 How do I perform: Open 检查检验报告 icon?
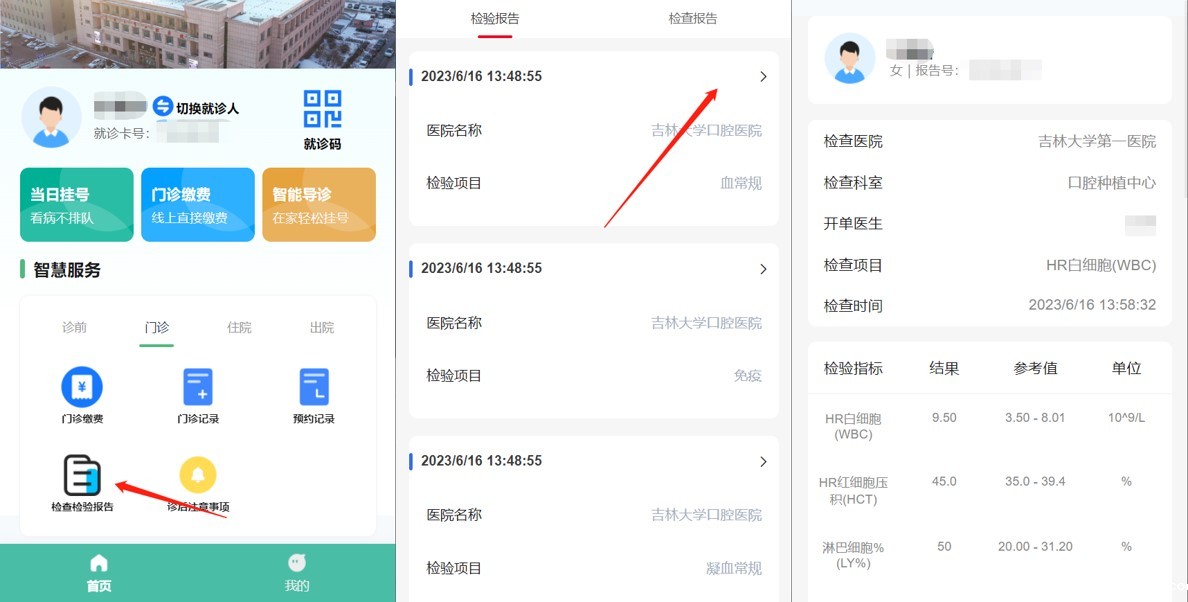click(82, 475)
